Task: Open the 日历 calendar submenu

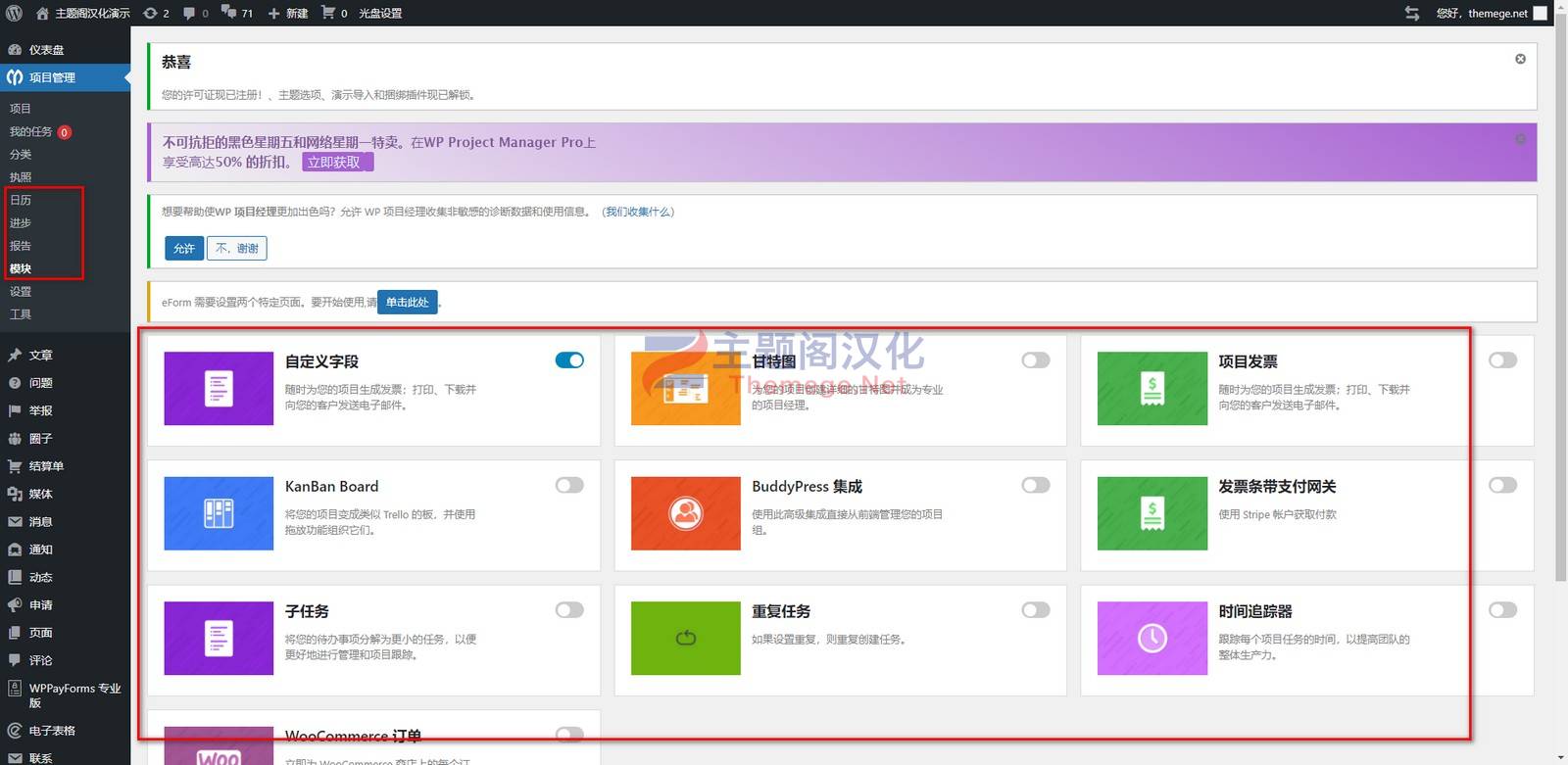Action: 21,200
